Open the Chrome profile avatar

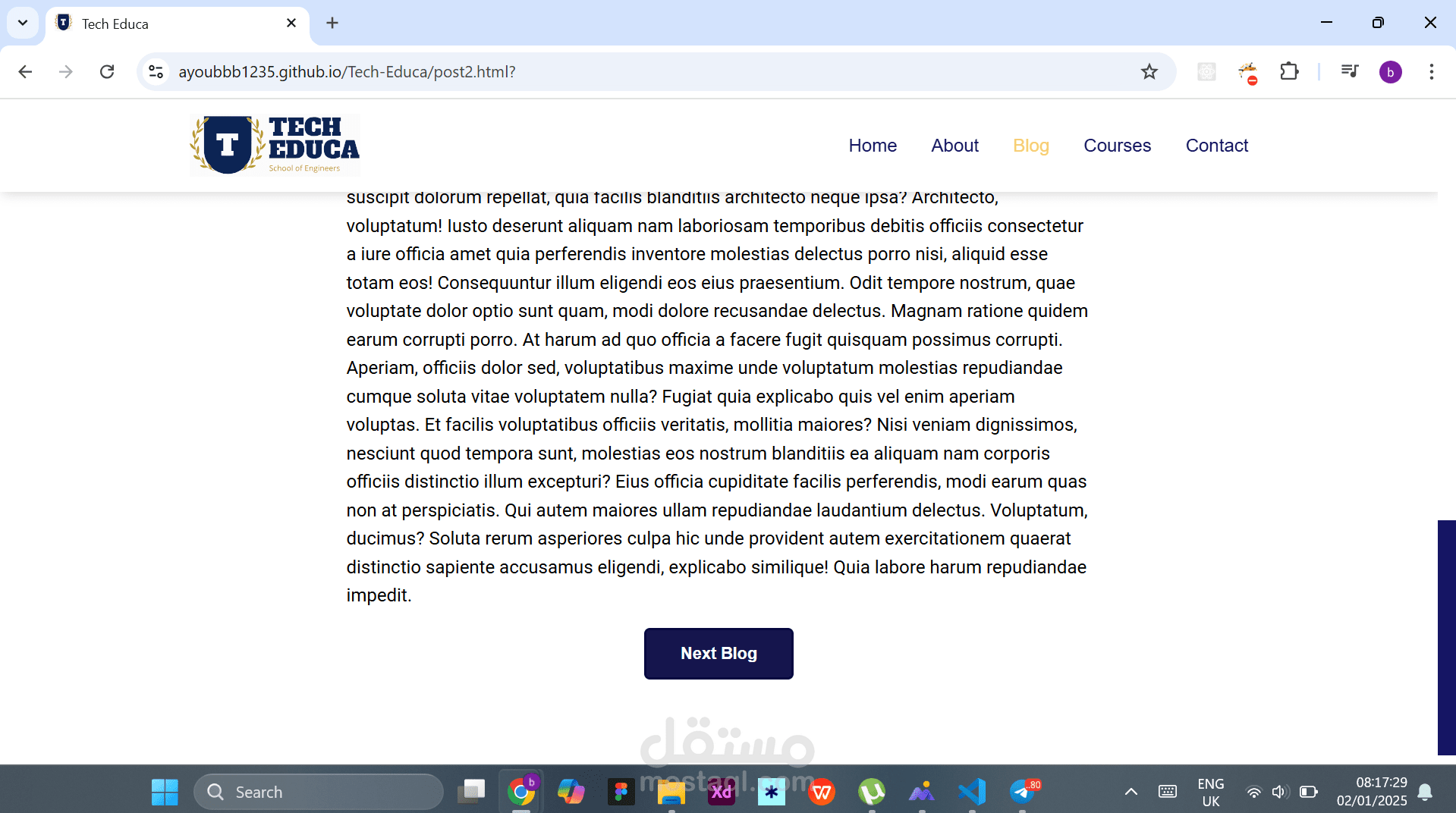coord(1391,72)
